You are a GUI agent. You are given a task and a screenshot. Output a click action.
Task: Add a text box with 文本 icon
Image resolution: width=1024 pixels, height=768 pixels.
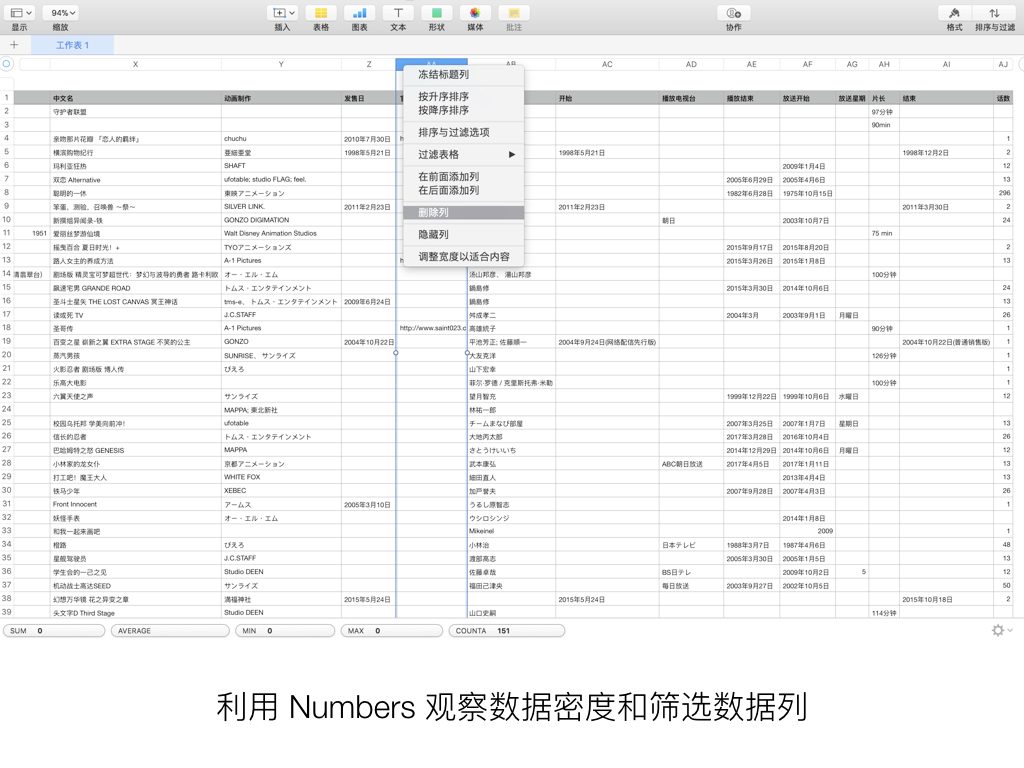tap(398, 13)
